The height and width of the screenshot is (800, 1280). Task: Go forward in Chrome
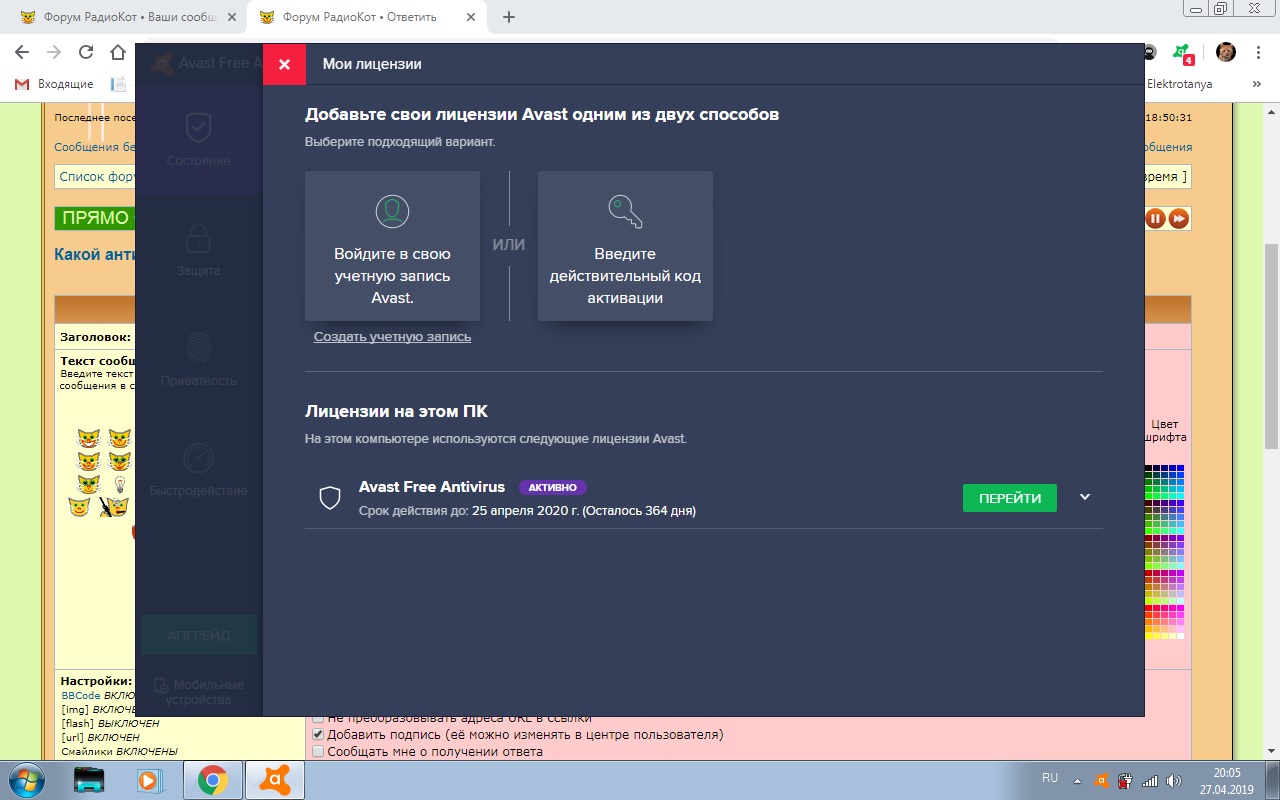54,52
